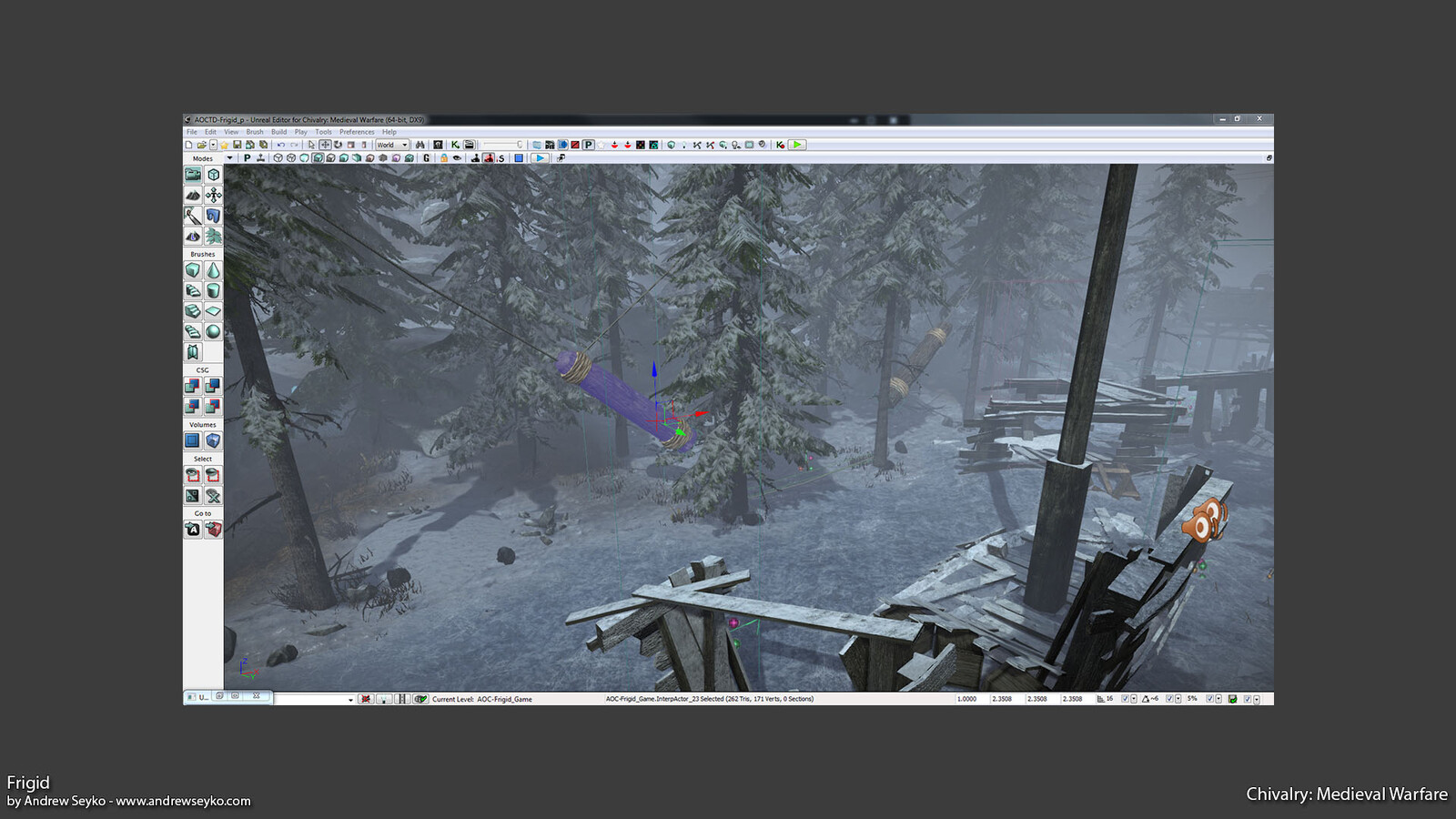Redo the last undone action
The height and width of the screenshot is (819, 1456).
(294, 145)
